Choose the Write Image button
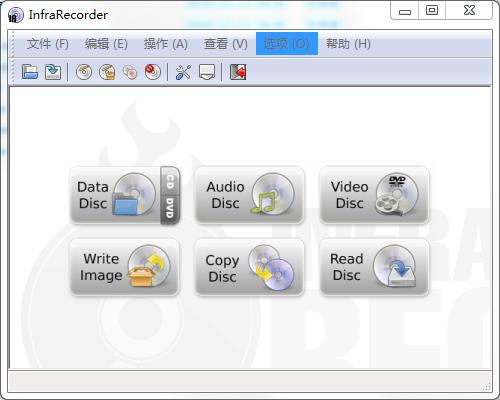This screenshot has width=500, height=400. pos(125,267)
